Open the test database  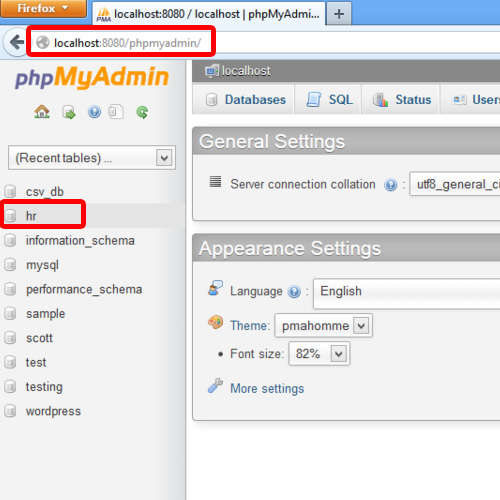[x=36, y=362]
